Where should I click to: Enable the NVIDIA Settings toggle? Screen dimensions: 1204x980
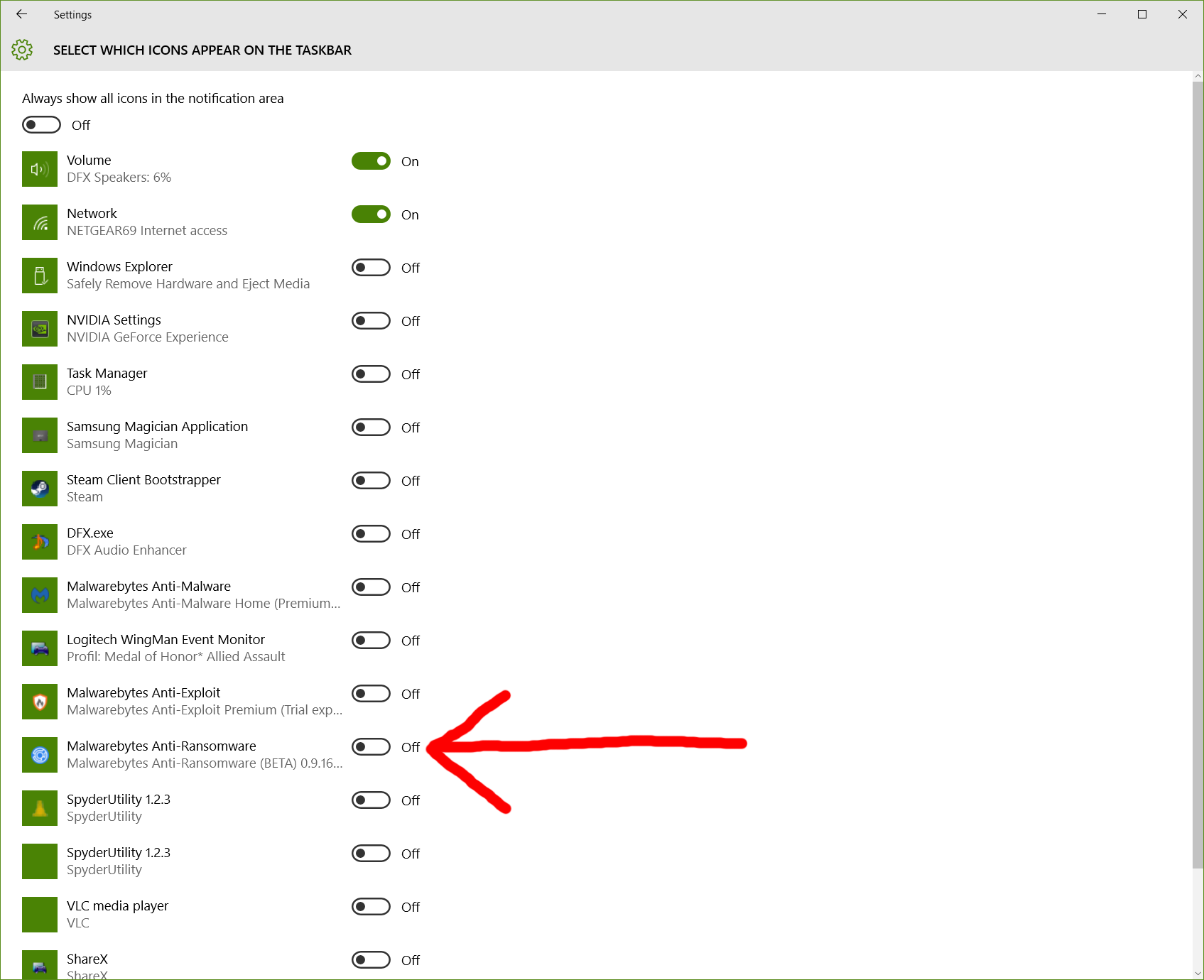371,321
